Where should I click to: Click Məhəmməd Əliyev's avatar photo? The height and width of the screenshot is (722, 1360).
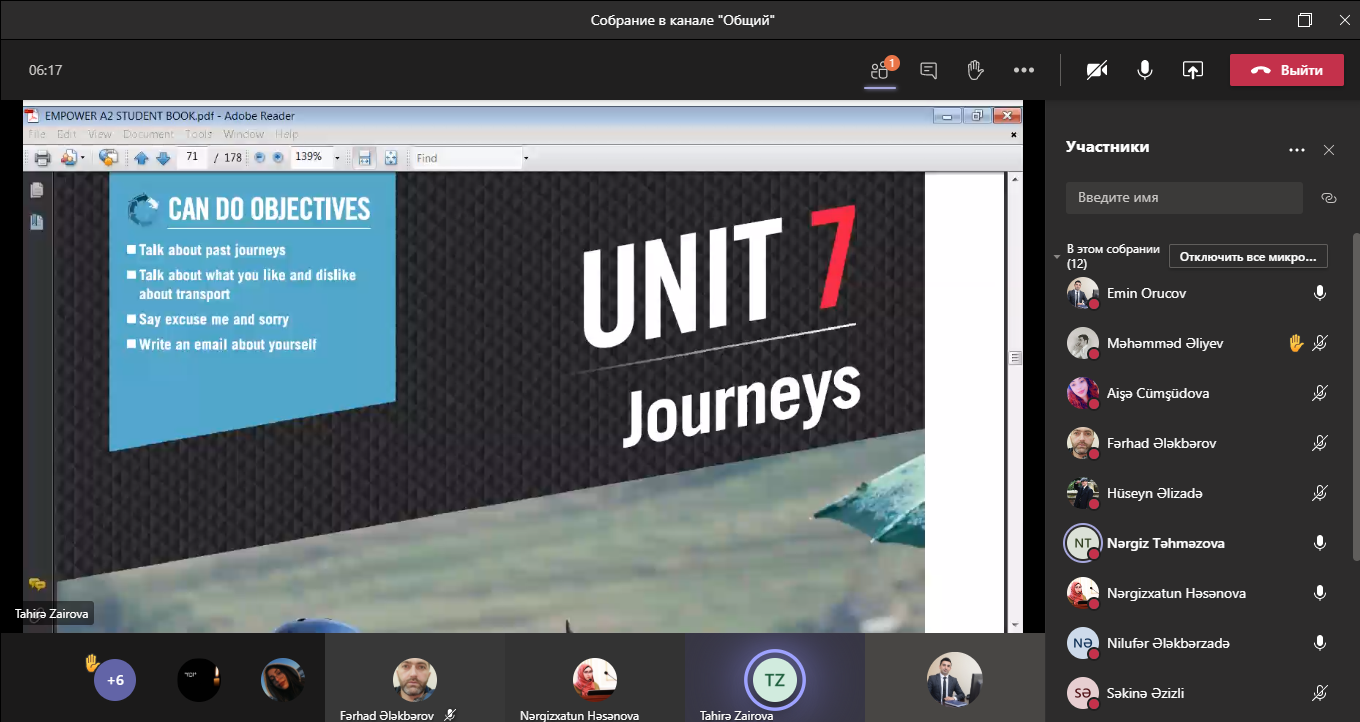[x=1082, y=343]
